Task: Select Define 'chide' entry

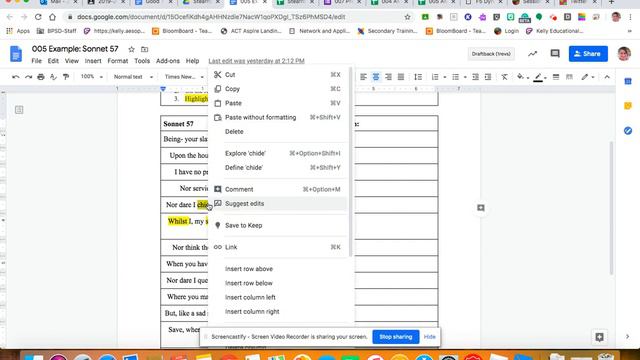Action: pyautogui.click(x=278, y=168)
